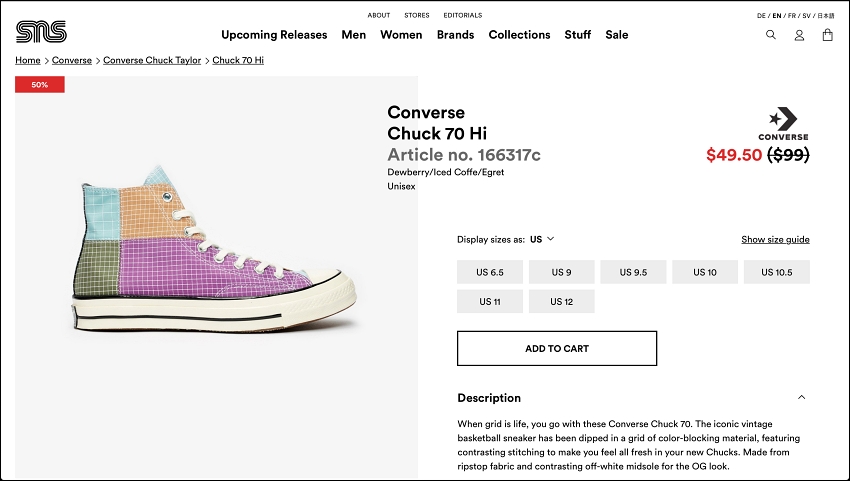Screen dimensions: 850x481
Task: Click the Converse brand logo
Action: (x=783, y=124)
